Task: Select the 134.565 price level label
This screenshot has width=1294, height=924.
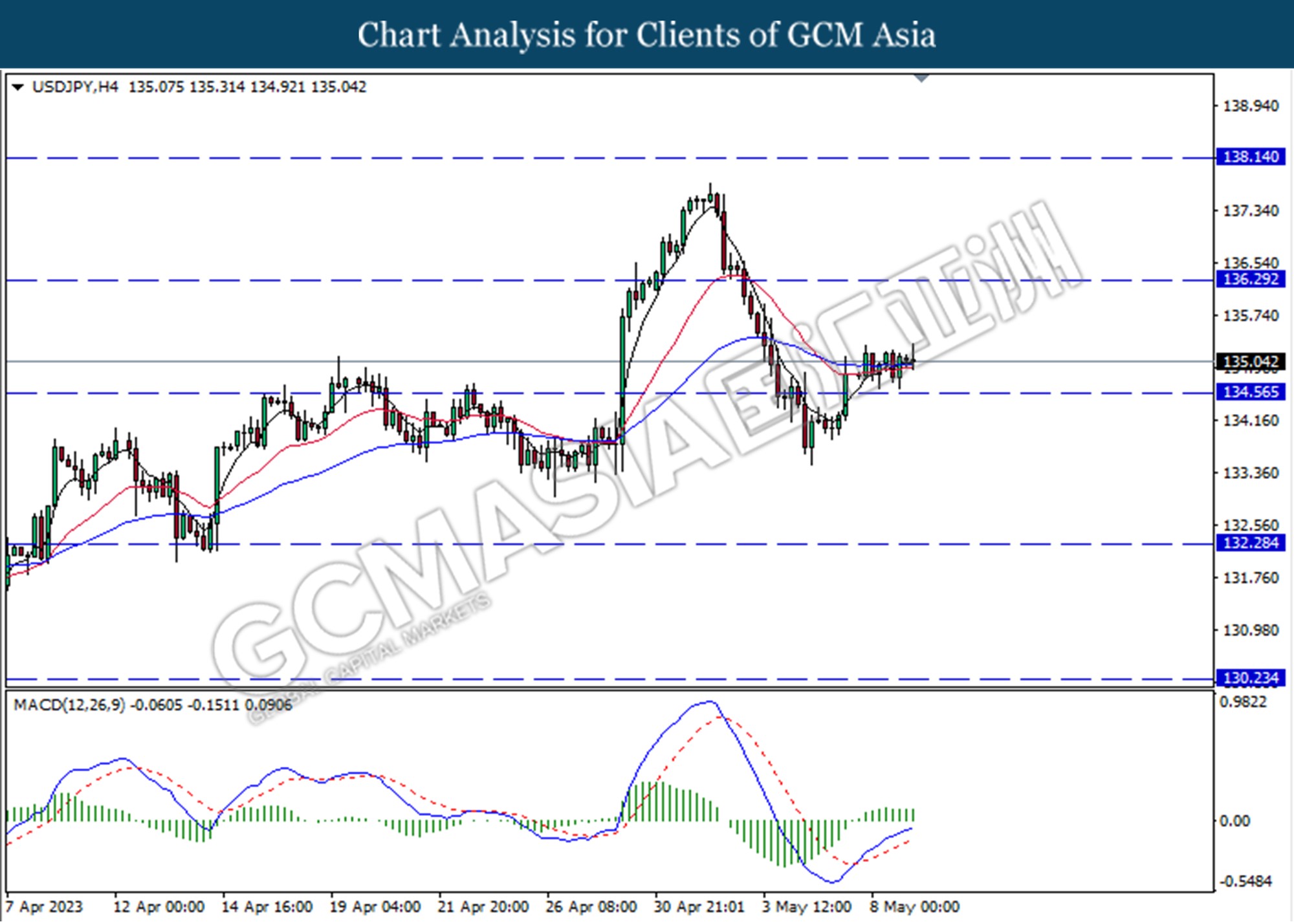Action: click(x=1251, y=392)
